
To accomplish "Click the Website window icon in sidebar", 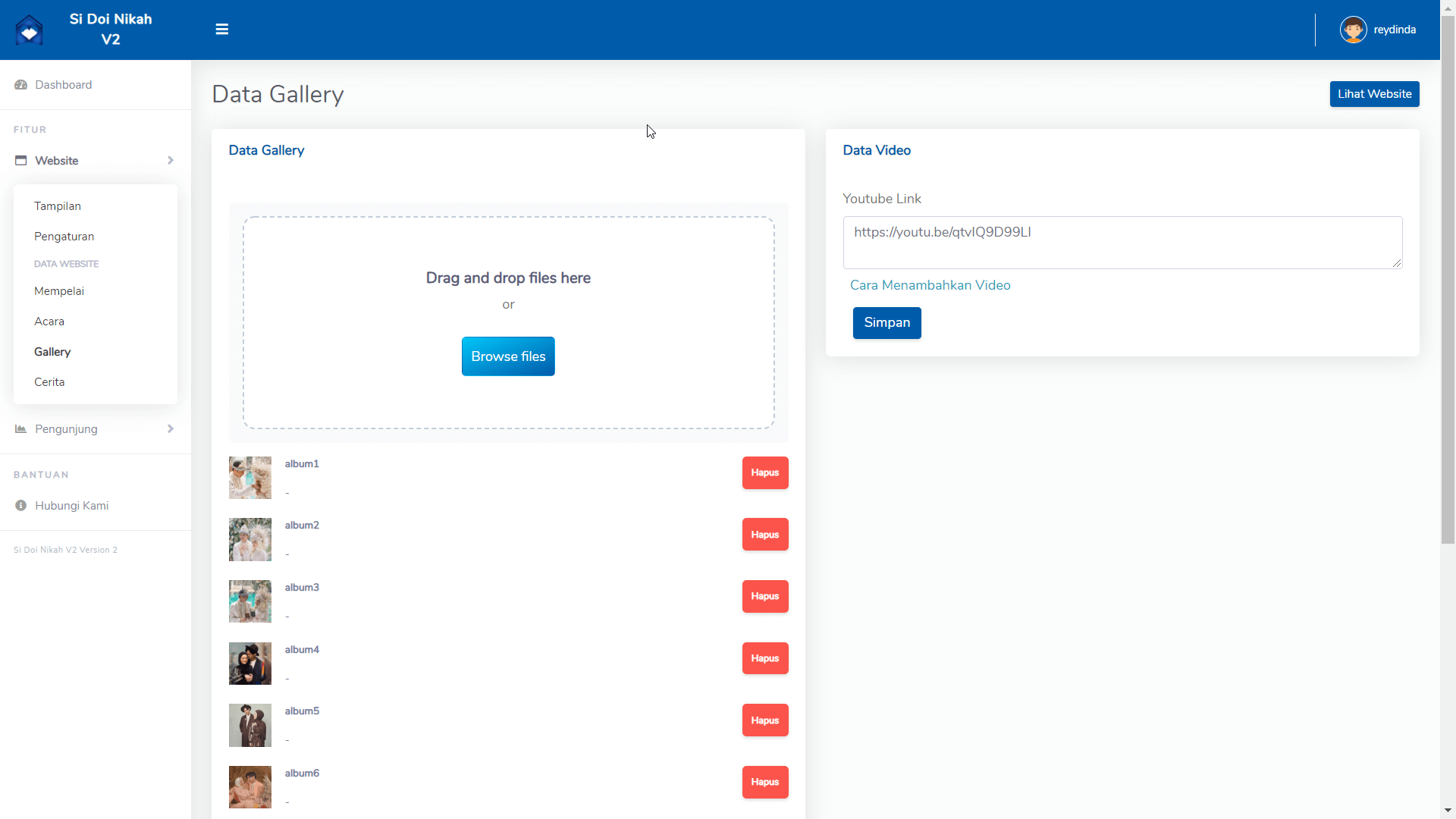I will point(20,160).
